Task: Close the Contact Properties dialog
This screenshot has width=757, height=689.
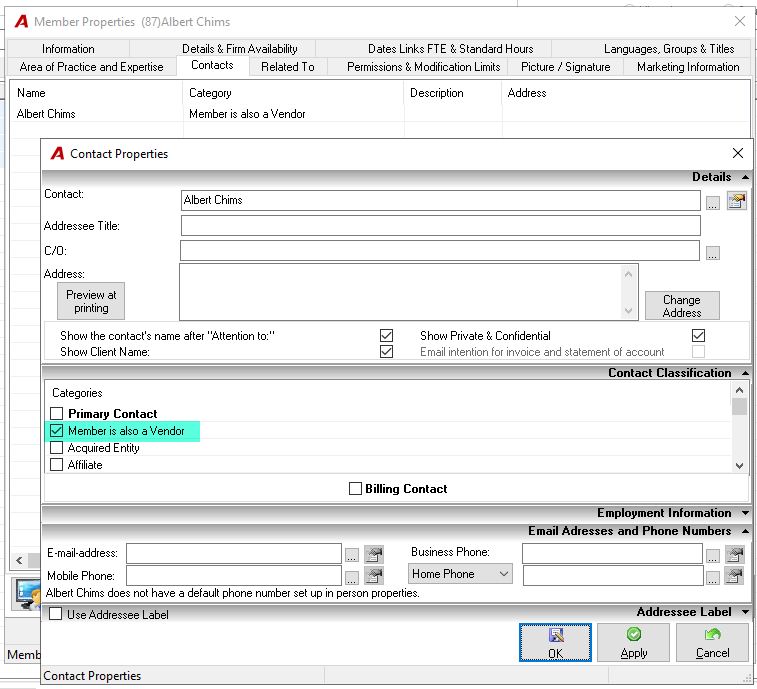Action: 738,153
